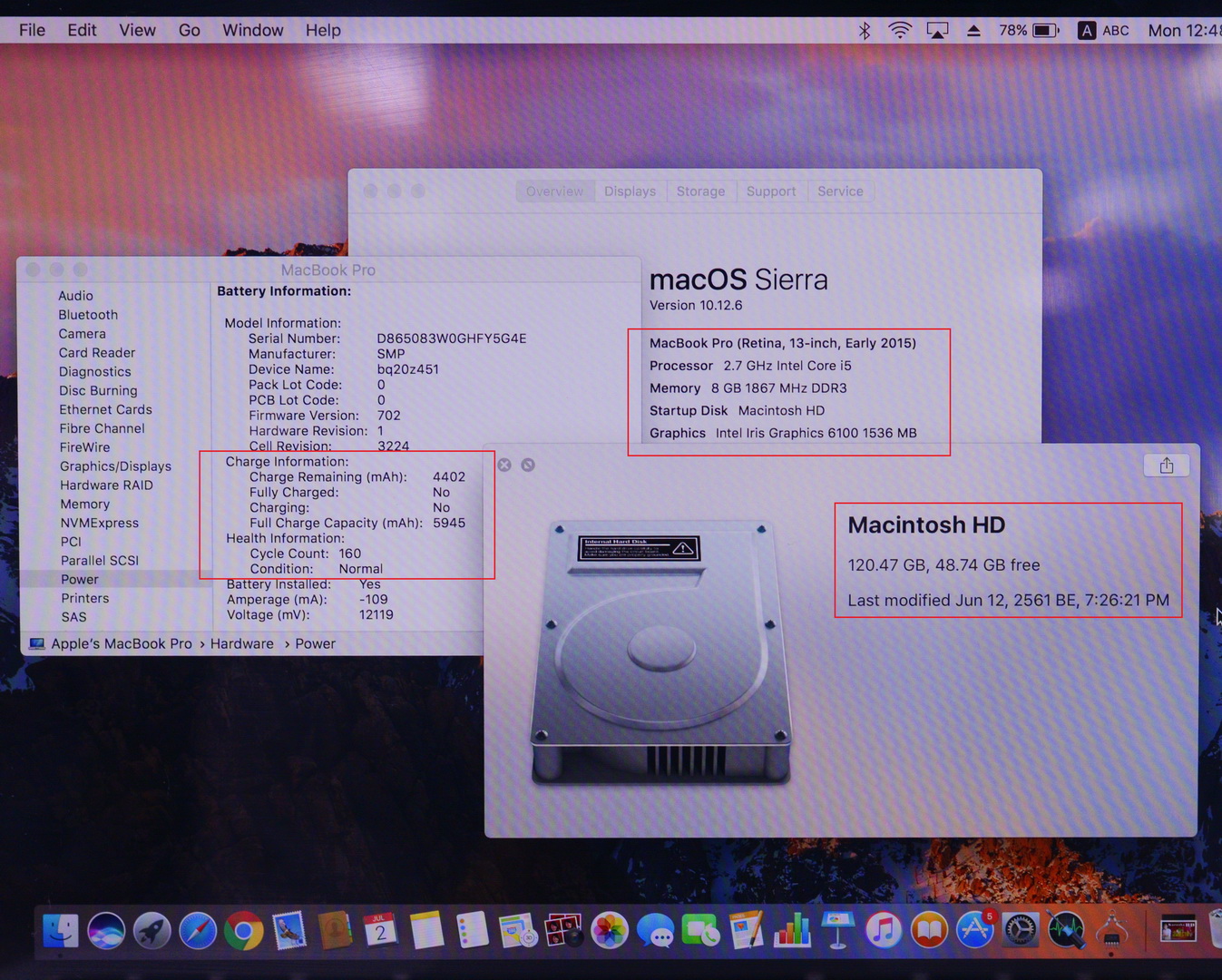Open Notes app in the Dock
Screen dimensions: 1222x980
(426, 930)
